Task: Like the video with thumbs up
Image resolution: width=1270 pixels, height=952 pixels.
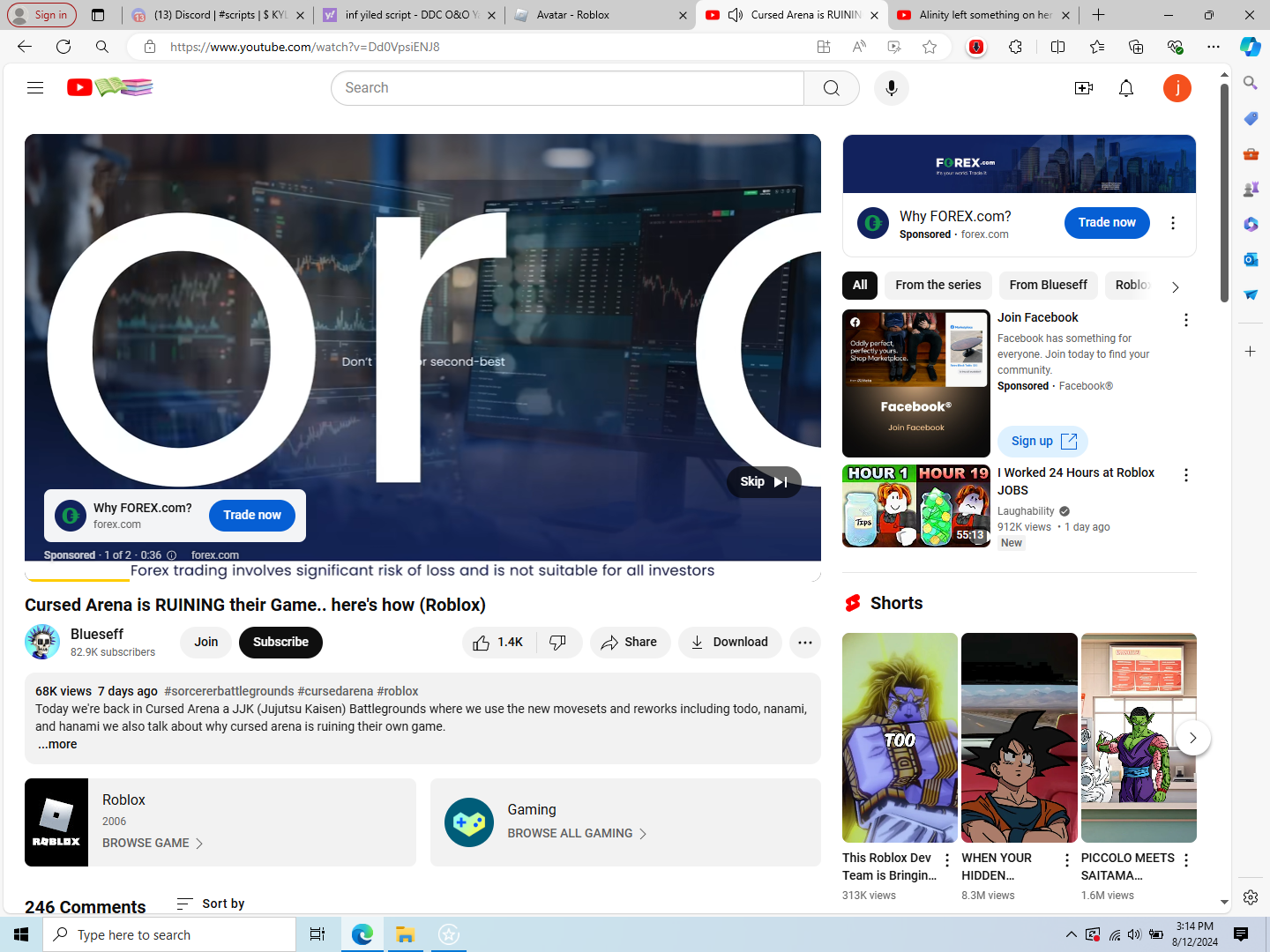Action: click(x=498, y=643)
